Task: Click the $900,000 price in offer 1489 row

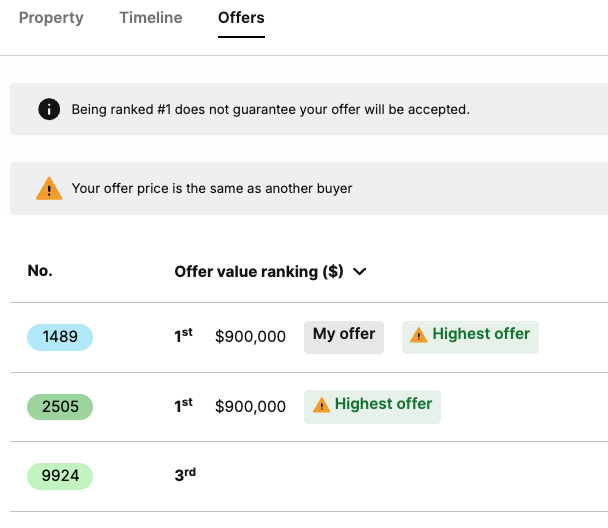Action: click(x=250, y=337)
